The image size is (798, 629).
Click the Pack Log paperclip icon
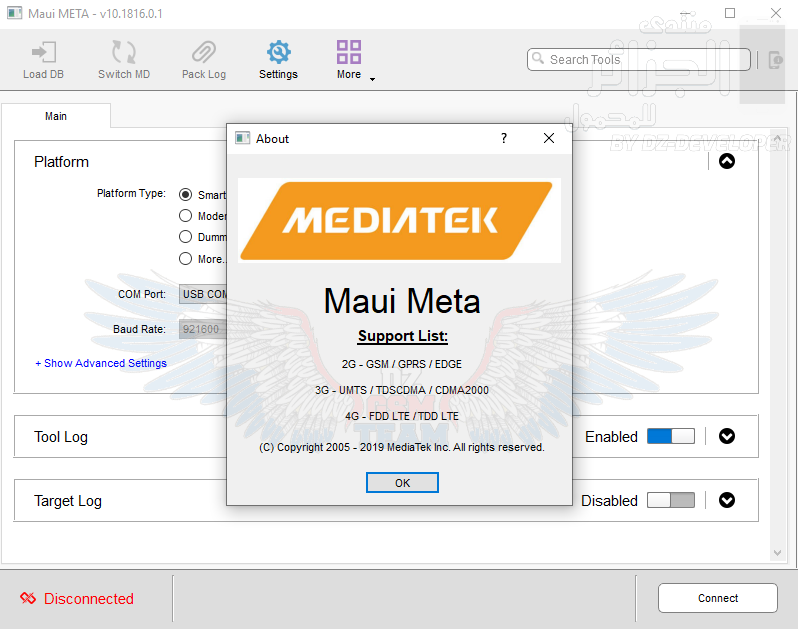pyautogui.click(x=204, y=52)
